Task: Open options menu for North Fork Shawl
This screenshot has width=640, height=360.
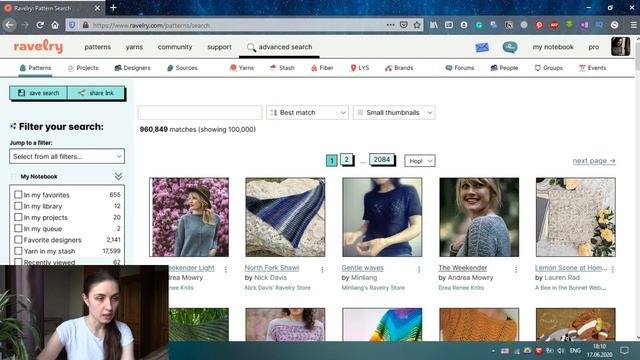Action: click(x=322, y=269)
